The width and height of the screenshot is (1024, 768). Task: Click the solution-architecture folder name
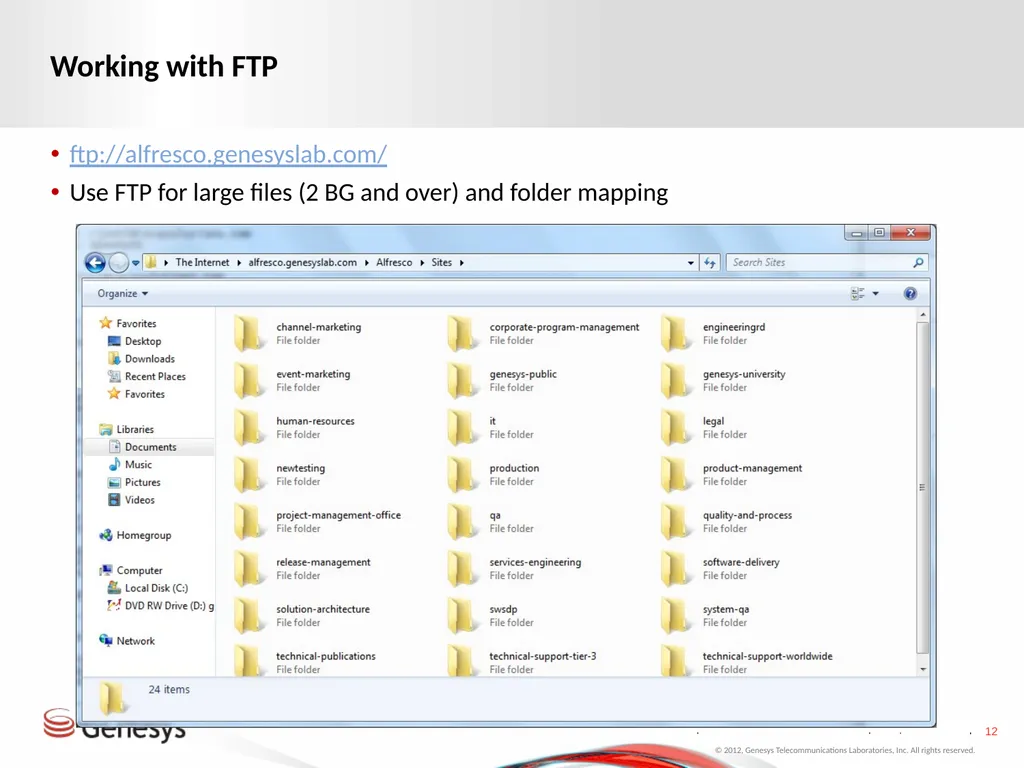click(x=323, y=609)
